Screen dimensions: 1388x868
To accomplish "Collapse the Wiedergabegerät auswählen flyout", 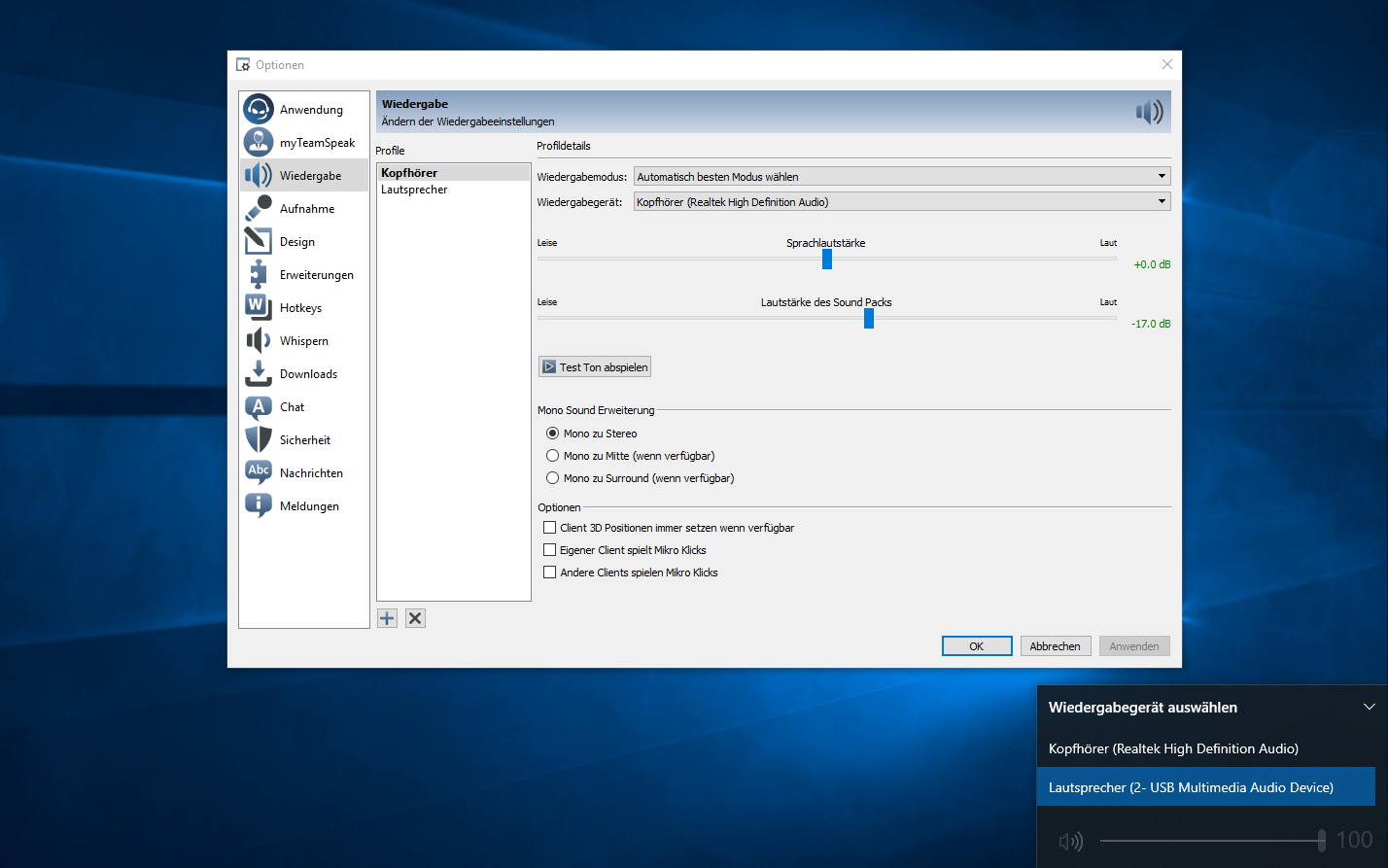I will pos(1370,707).
